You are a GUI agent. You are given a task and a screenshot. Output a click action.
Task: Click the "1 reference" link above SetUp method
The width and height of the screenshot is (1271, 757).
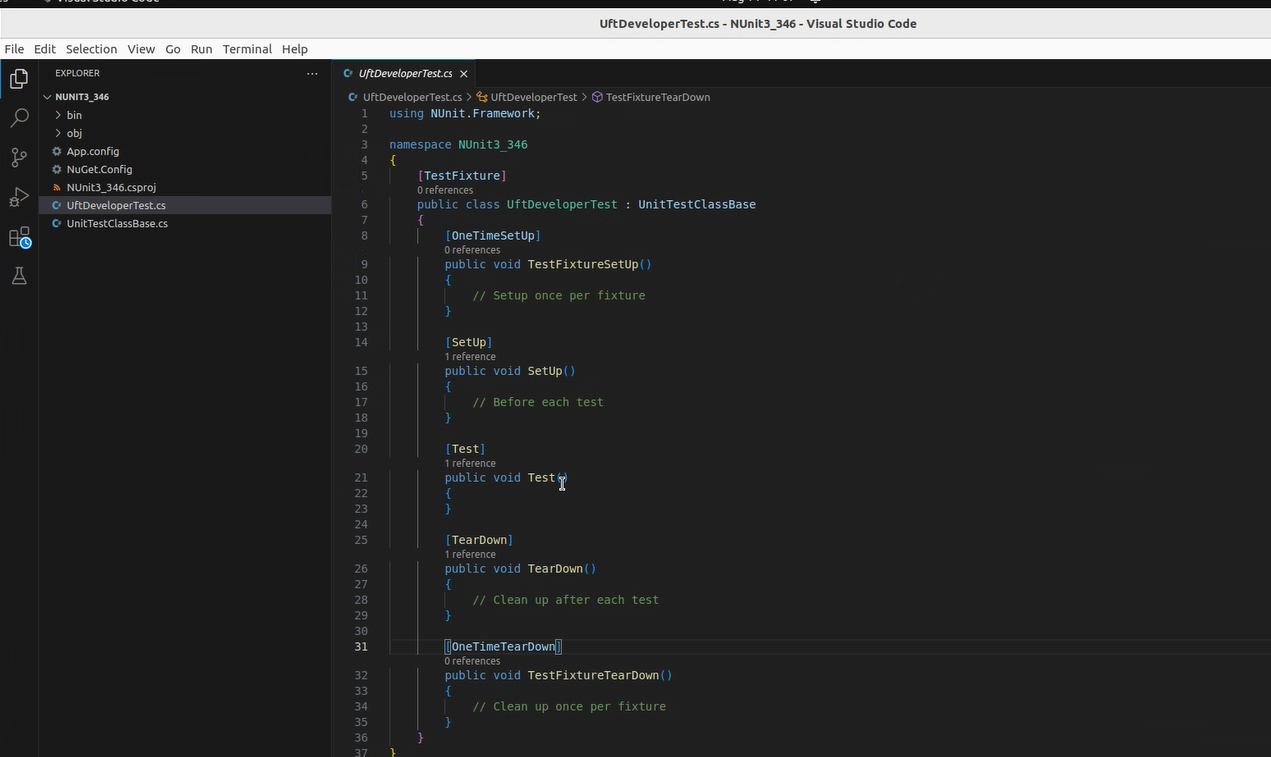470,357
